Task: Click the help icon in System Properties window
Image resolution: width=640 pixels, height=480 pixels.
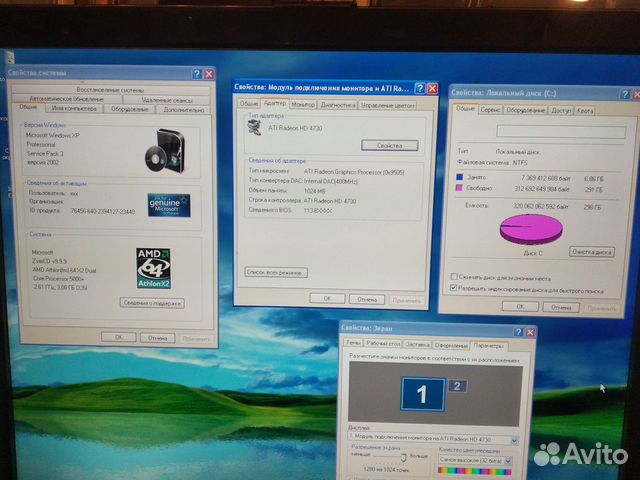Action: [197, 74]
